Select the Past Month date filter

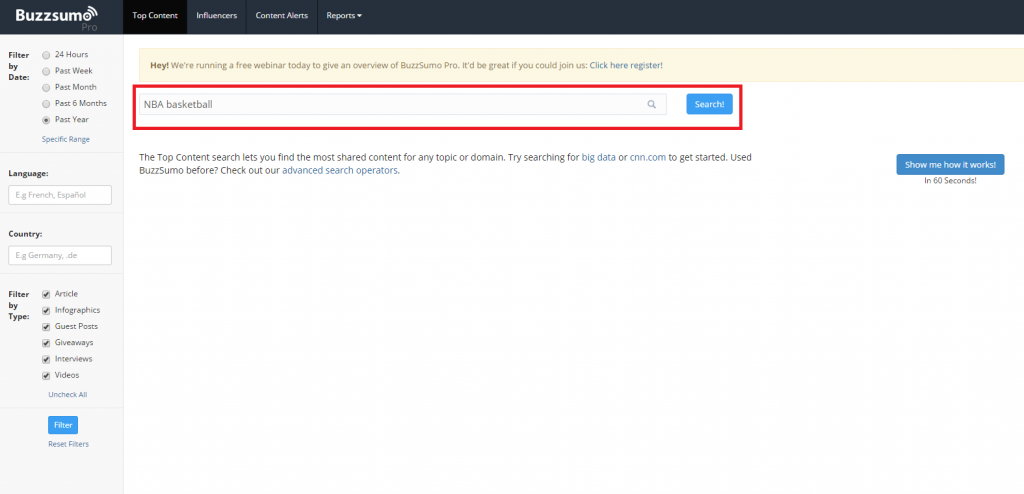(x=46, y=88)
